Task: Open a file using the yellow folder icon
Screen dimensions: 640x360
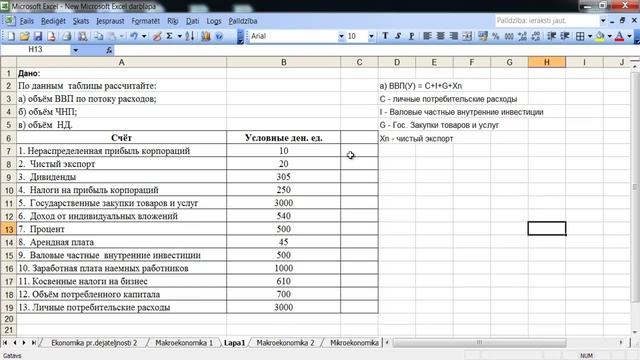Action: pyautogui.click(x=24, y=36)
